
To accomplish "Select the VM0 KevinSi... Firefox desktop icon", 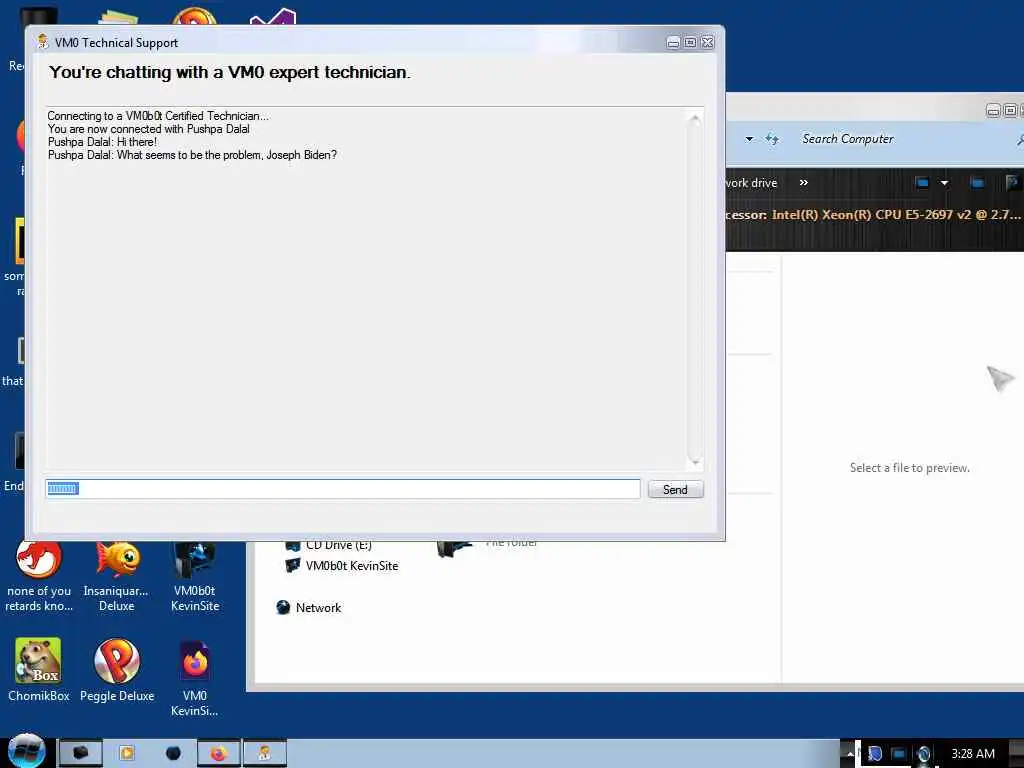I will [195, 678].
